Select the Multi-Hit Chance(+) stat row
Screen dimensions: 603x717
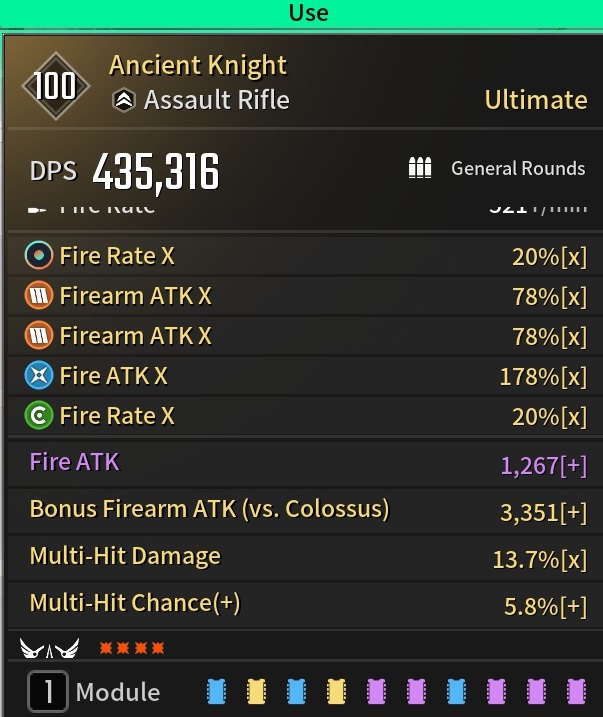(x=305, y=605)
